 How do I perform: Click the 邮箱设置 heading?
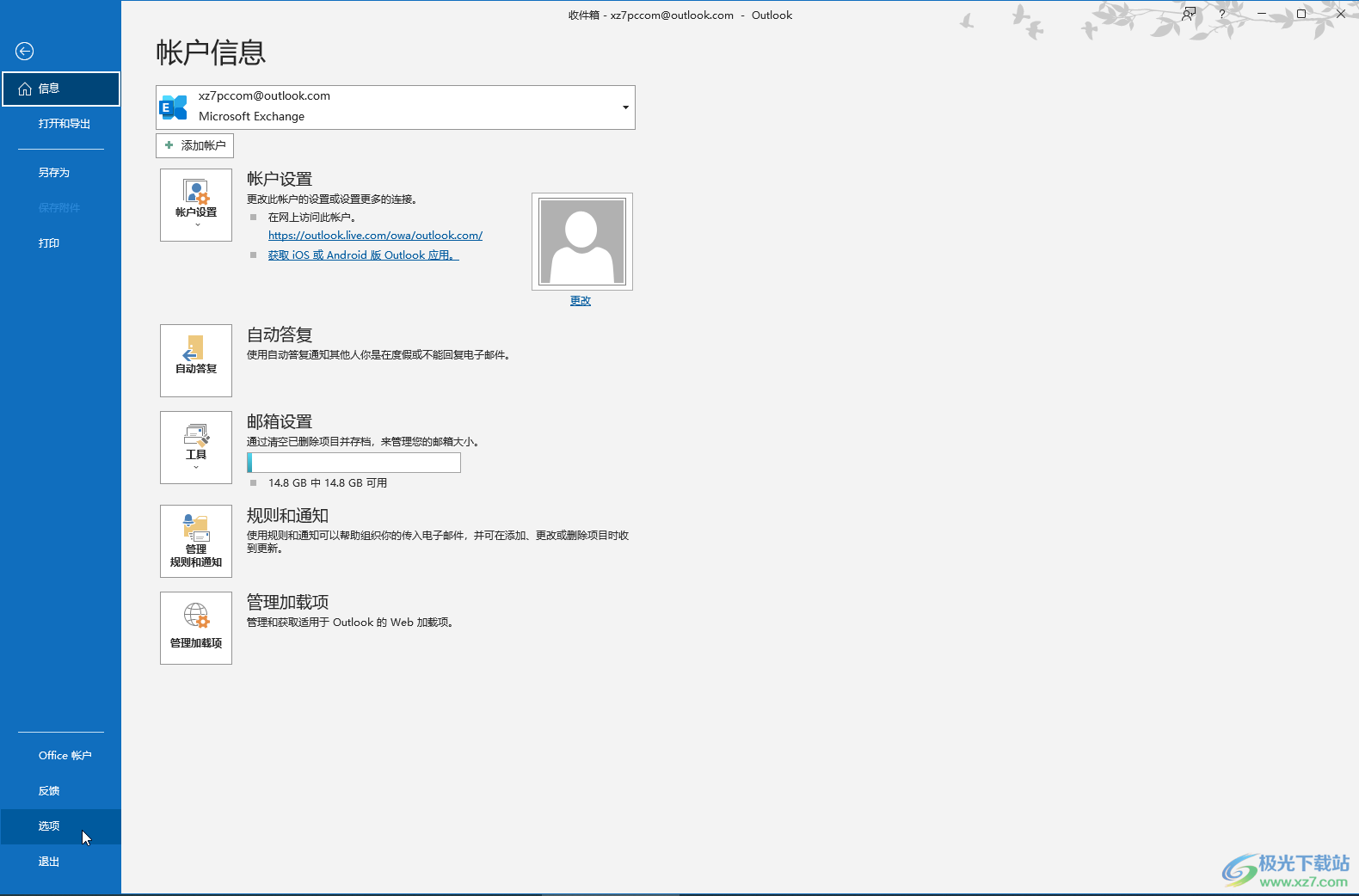point(280,422)
